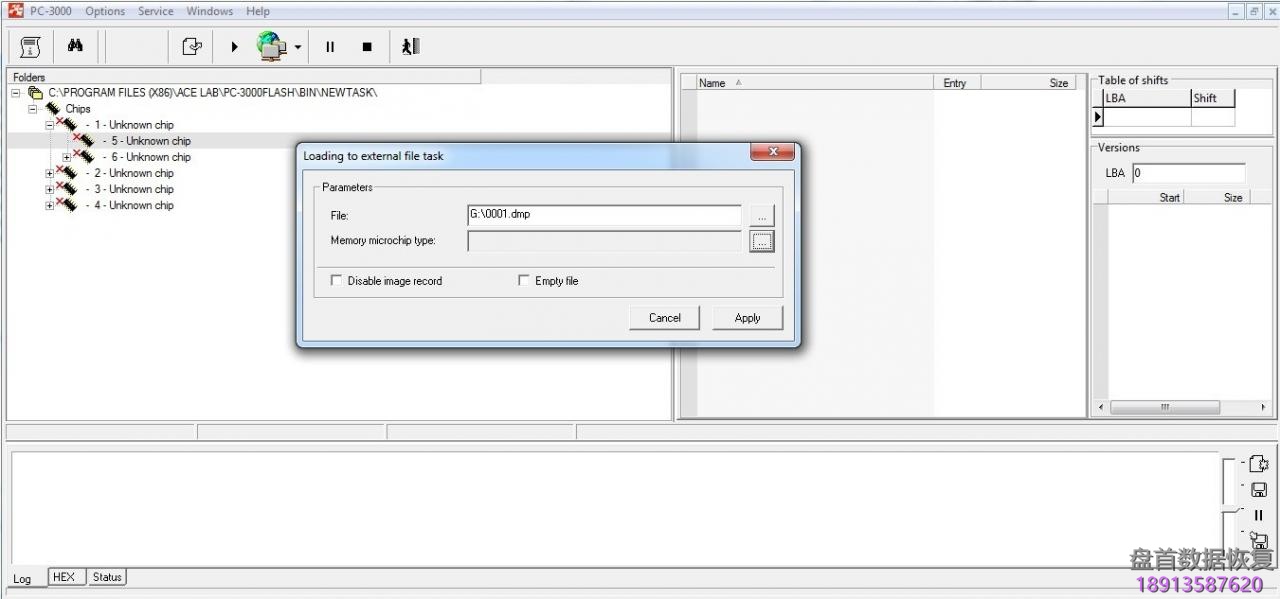Viewport: 1280px width, 599px height.
Task: Click the floppy disk save log icon
Action: click(x=1259, y=490)
